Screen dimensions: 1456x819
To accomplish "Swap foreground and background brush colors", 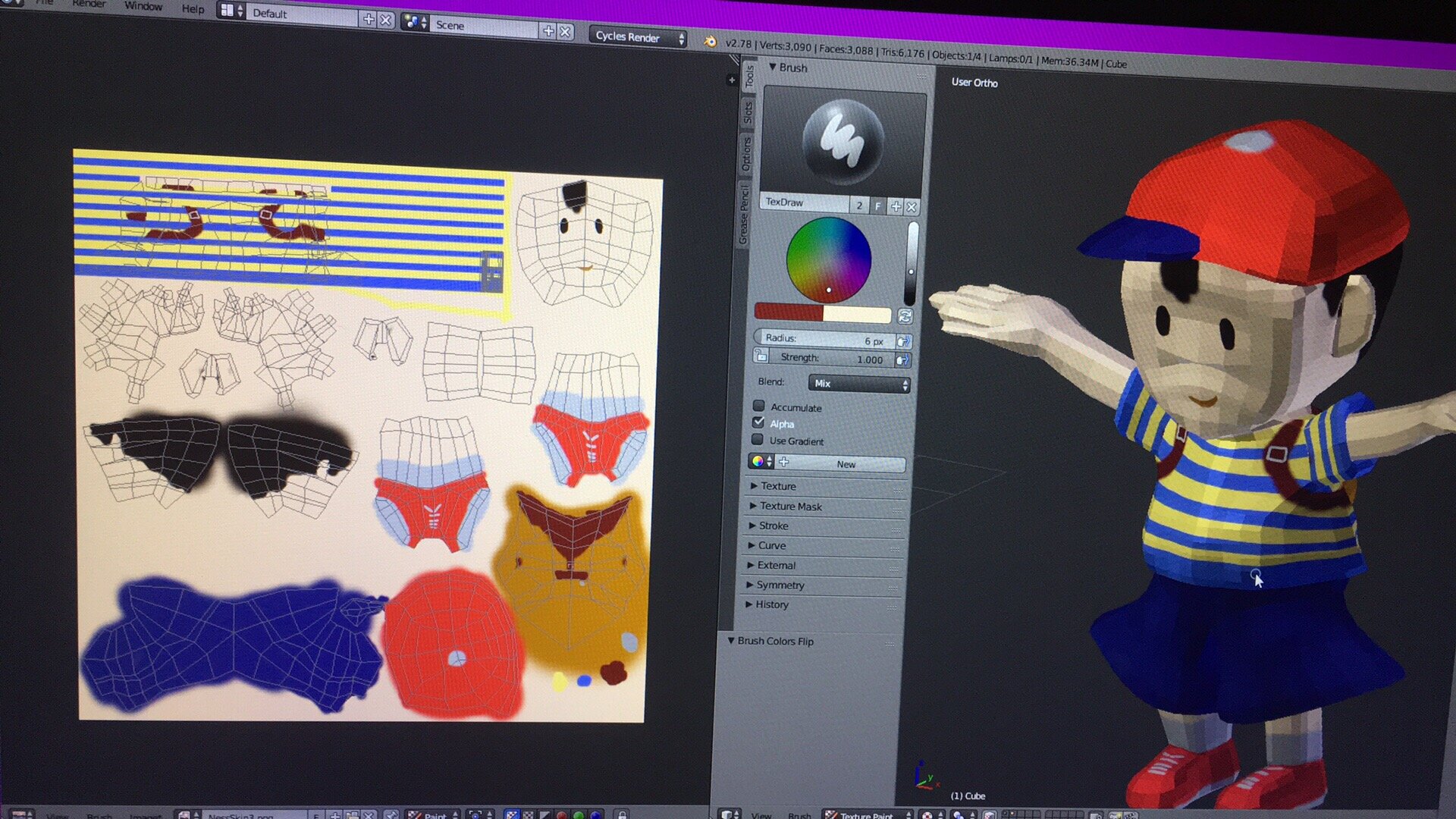I will 905,315.
